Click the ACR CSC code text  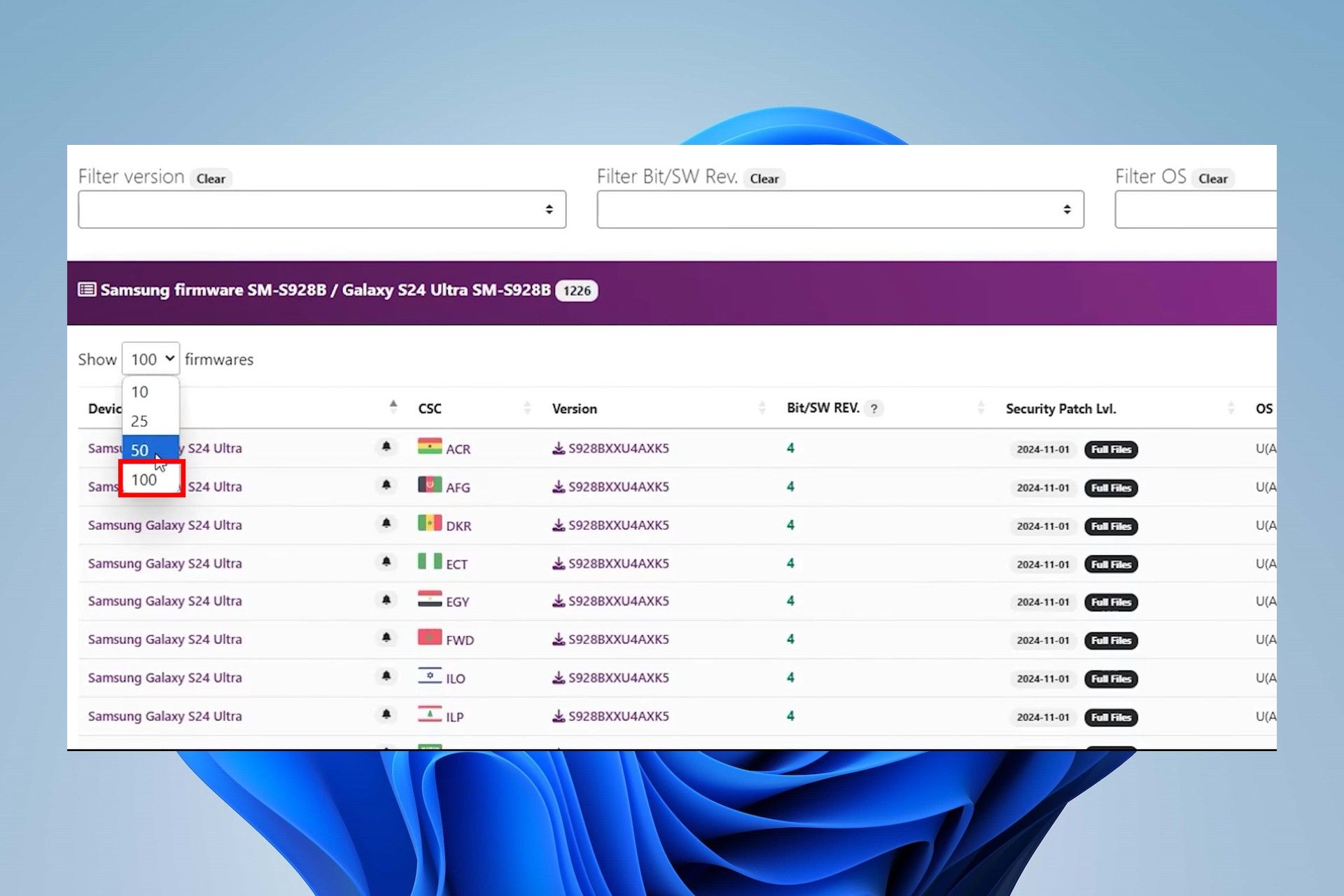tap(458, 449)
